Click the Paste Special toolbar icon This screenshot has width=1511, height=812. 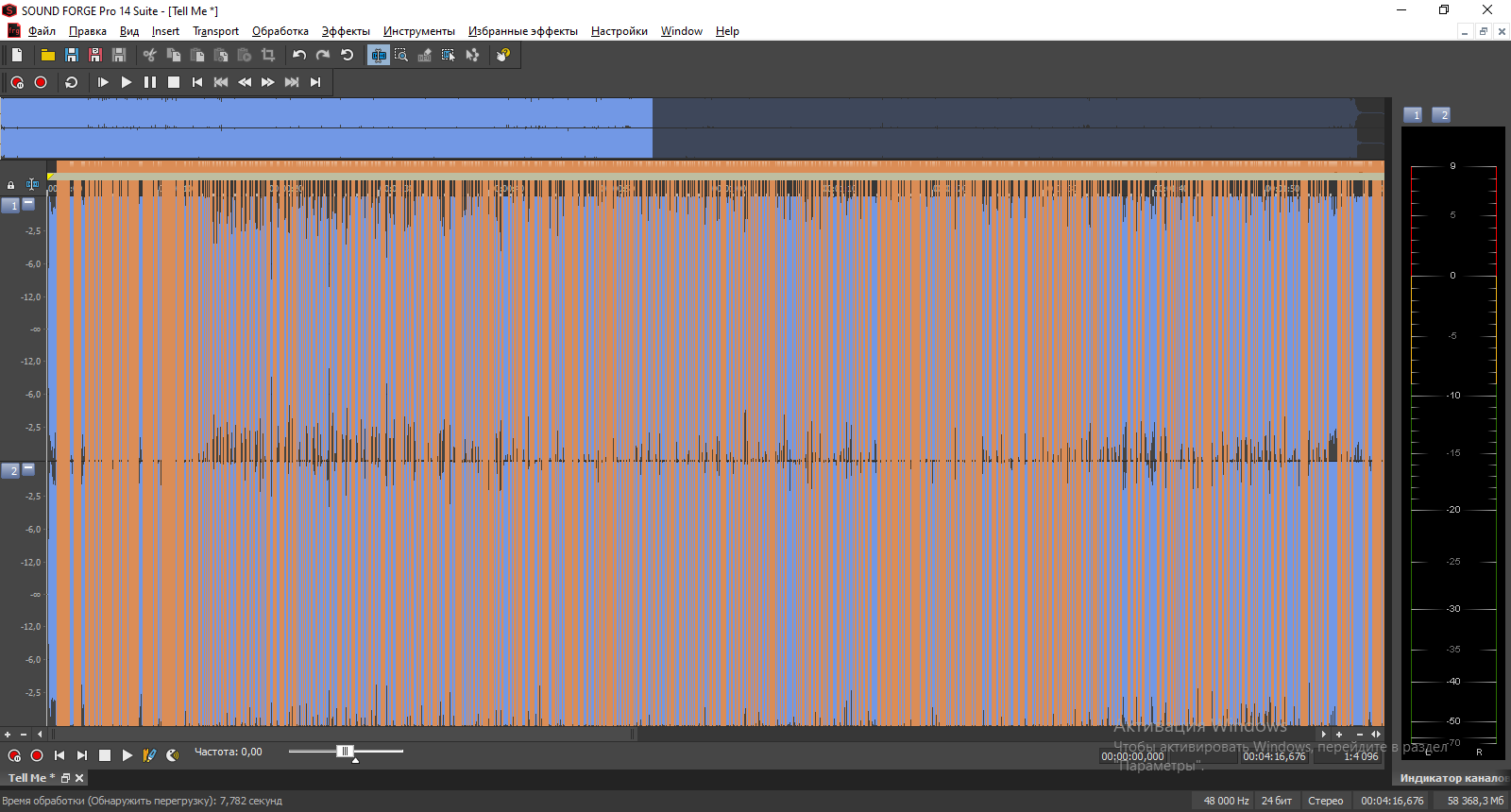(221, 55)
